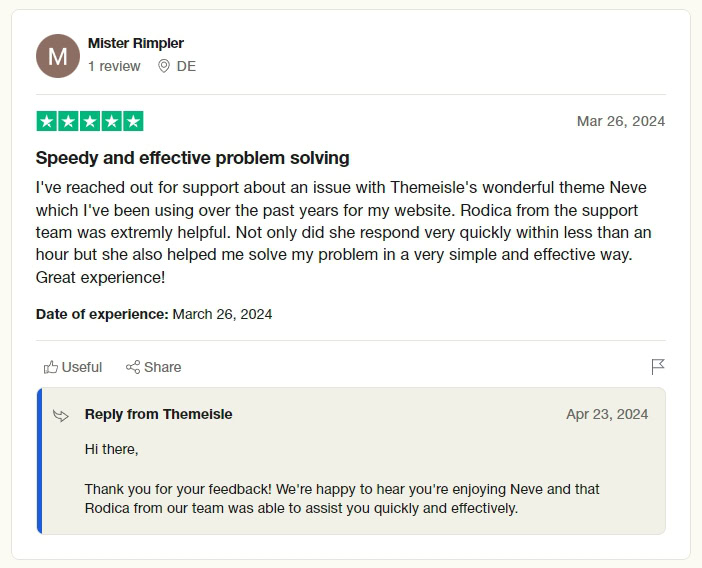
Task: Flag this review with the flag icon
Action: 658,367
